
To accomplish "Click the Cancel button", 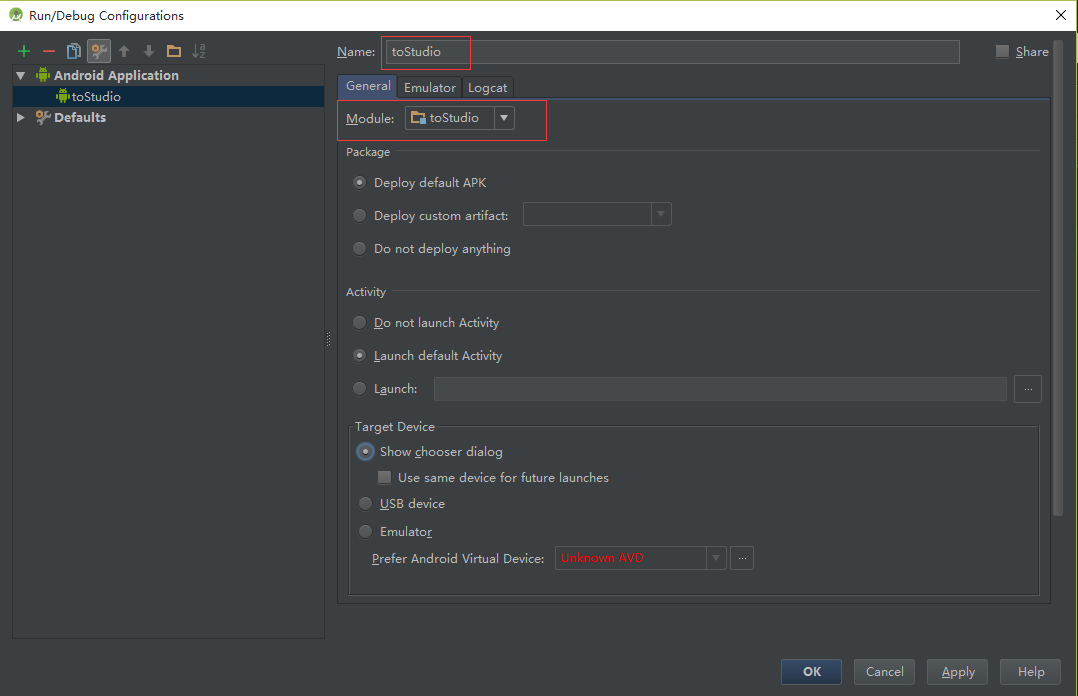I will point(884,672).
